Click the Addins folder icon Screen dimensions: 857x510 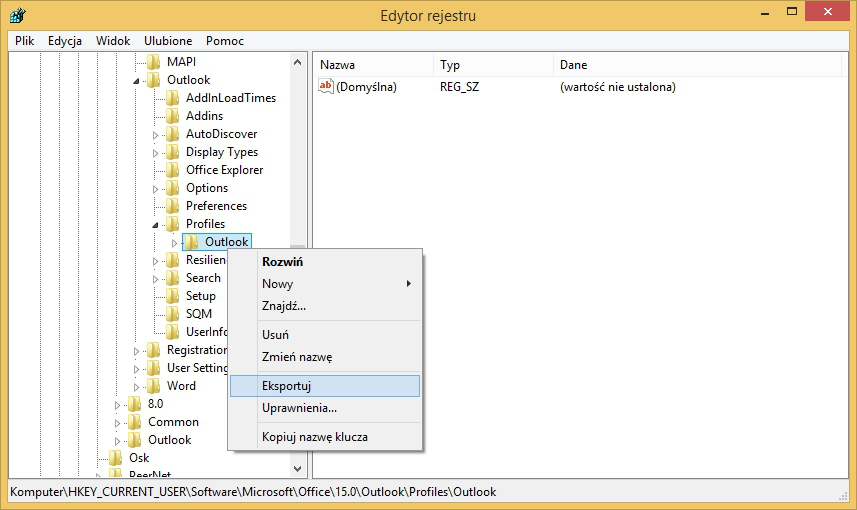(x=173, y=116)
